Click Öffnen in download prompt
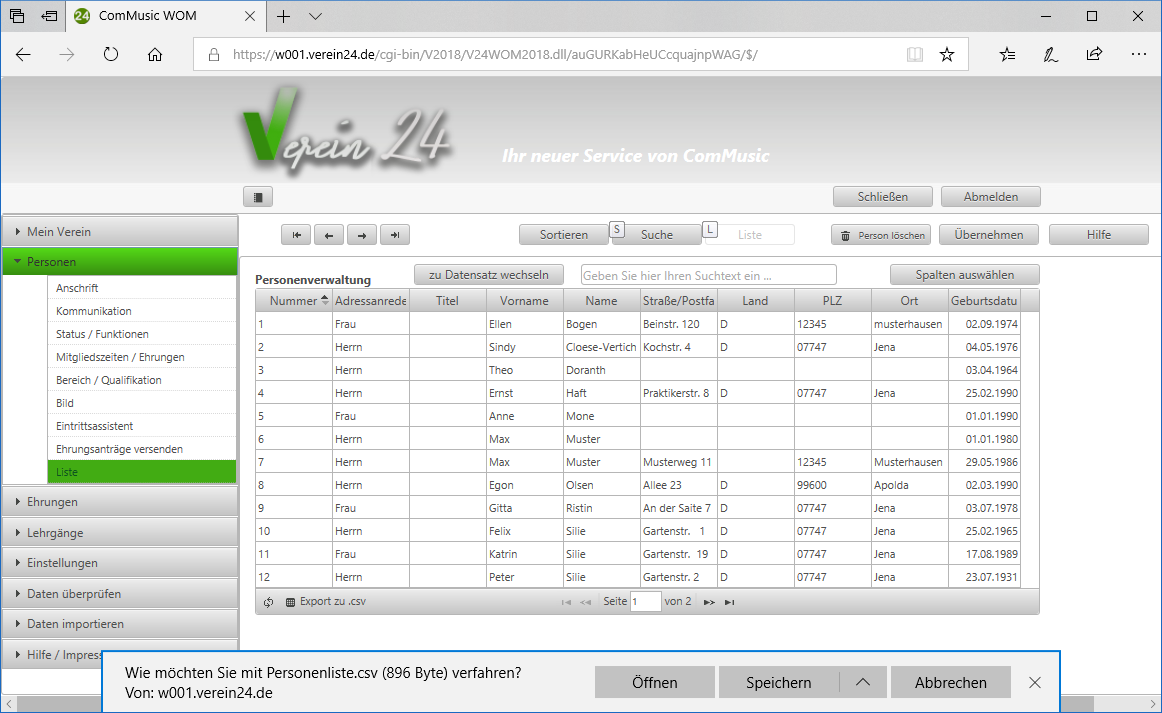 pos(654,683)
